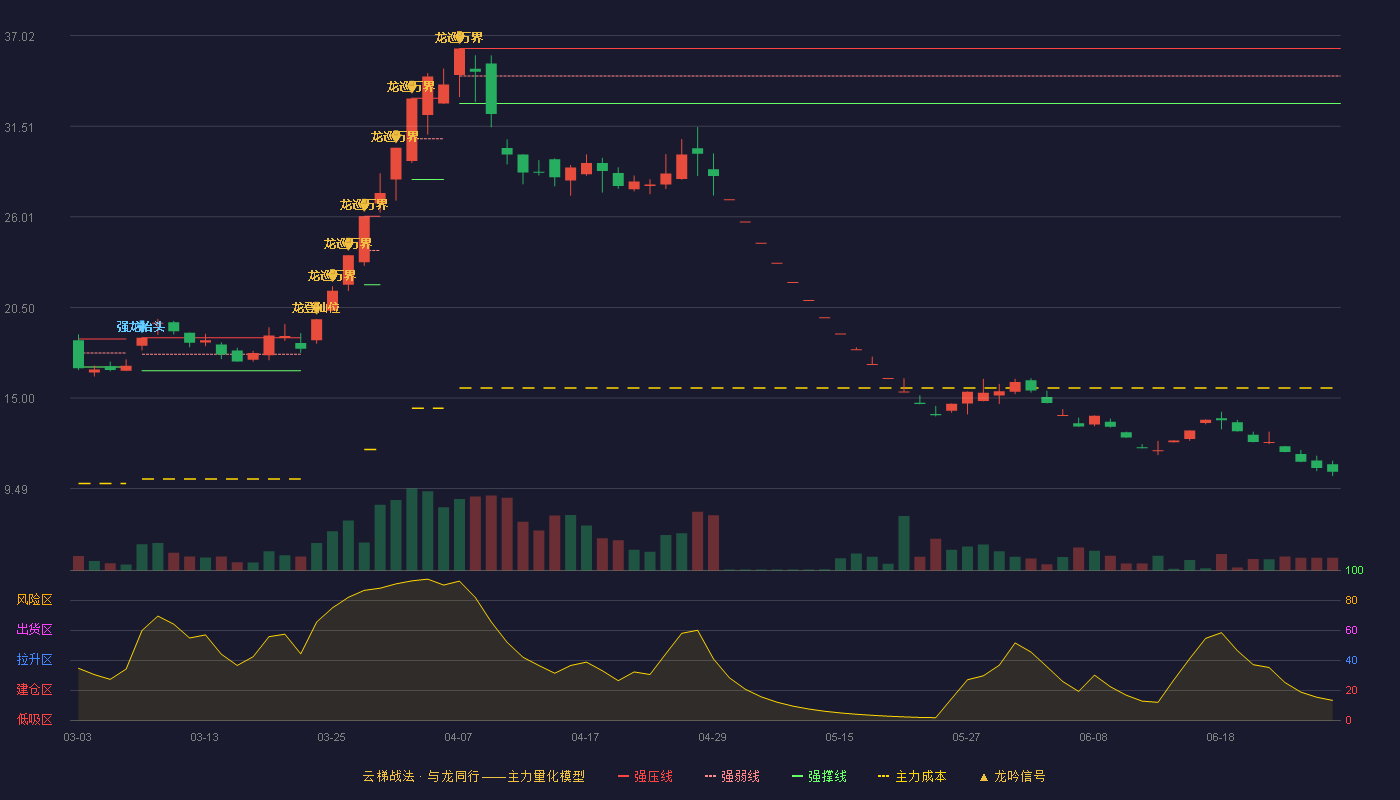Toggle 强压线 series via legend text

coord(653,776)
